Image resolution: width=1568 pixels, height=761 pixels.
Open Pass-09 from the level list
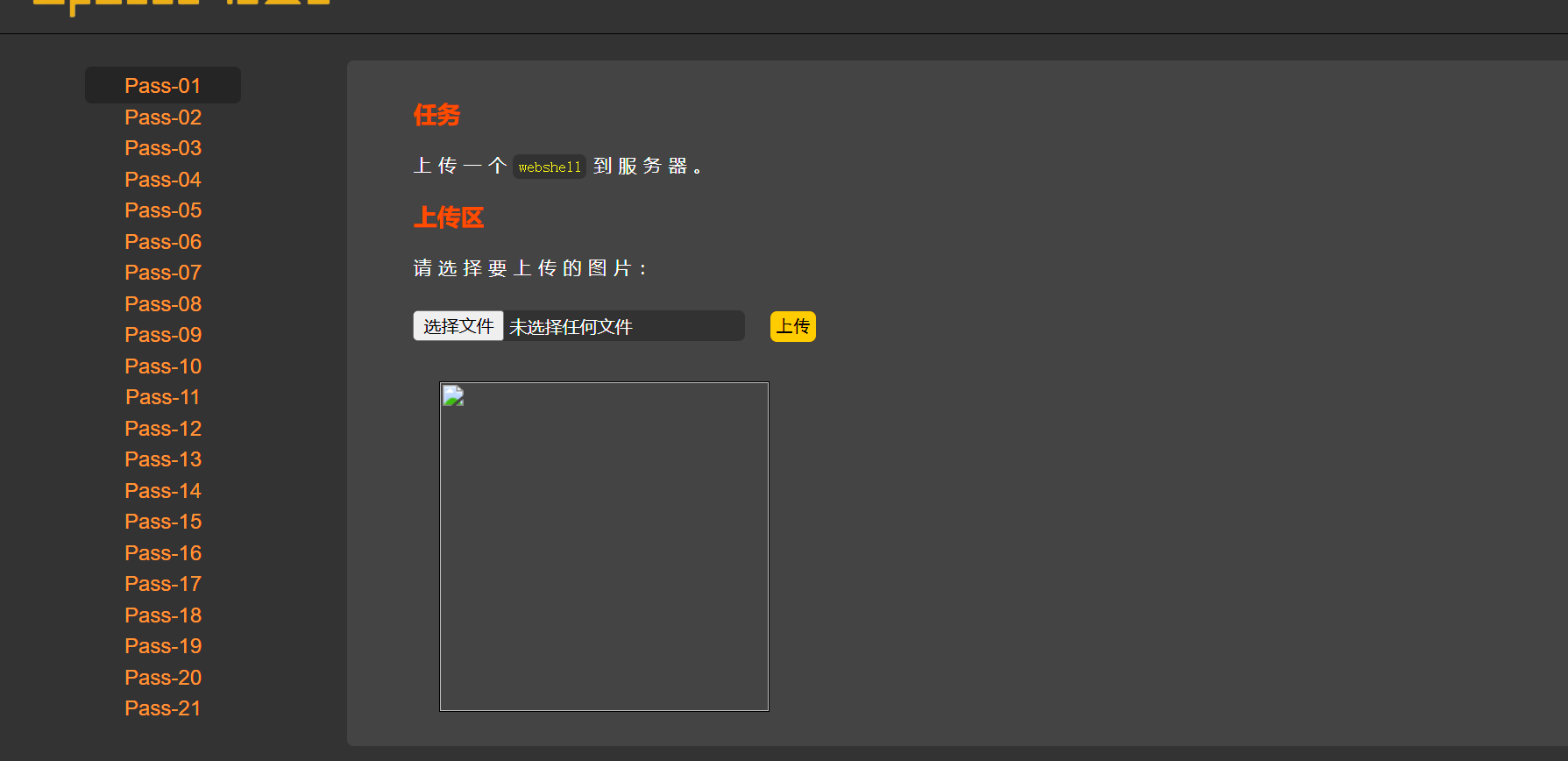click(163, 335)
